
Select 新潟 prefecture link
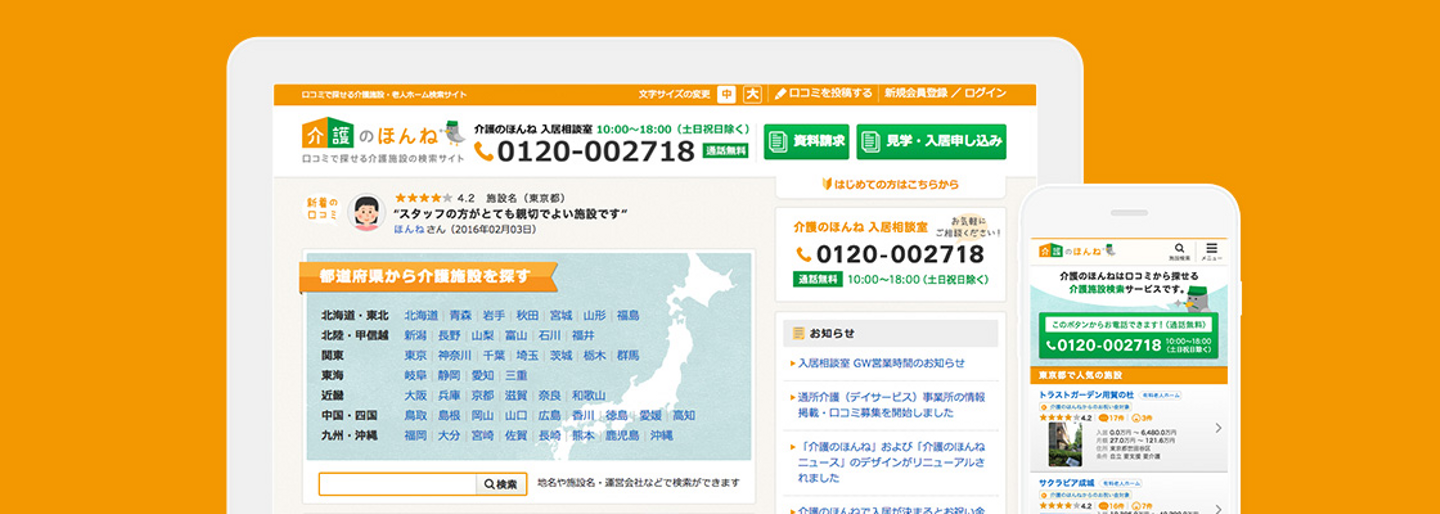(x=415, y=335)
